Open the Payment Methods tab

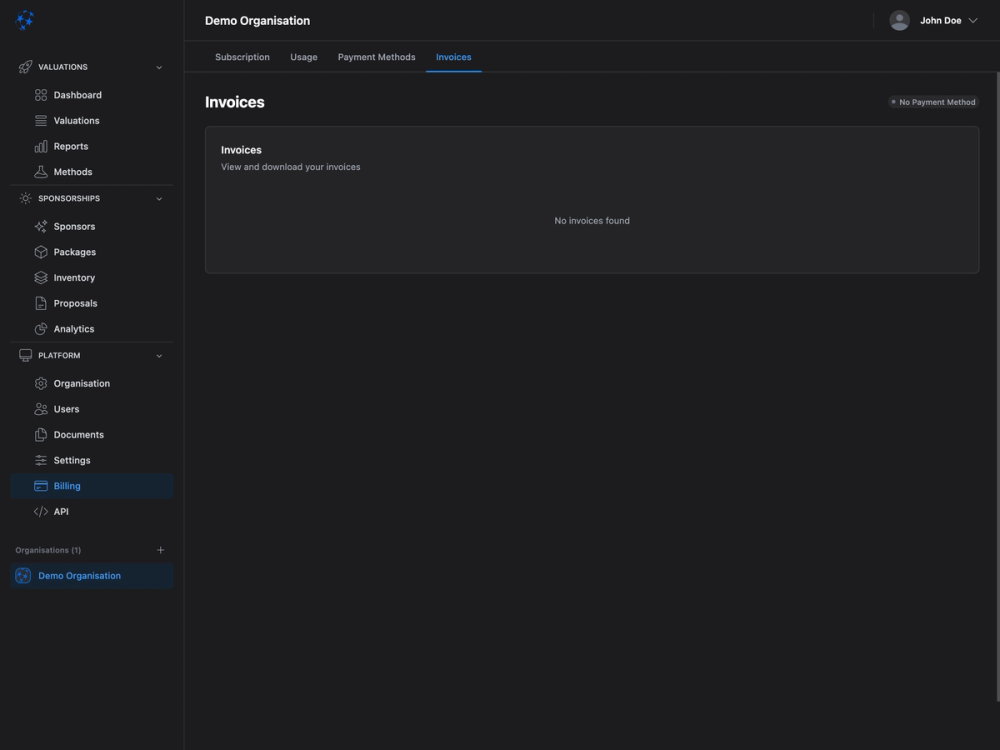[x=377, y=56]
